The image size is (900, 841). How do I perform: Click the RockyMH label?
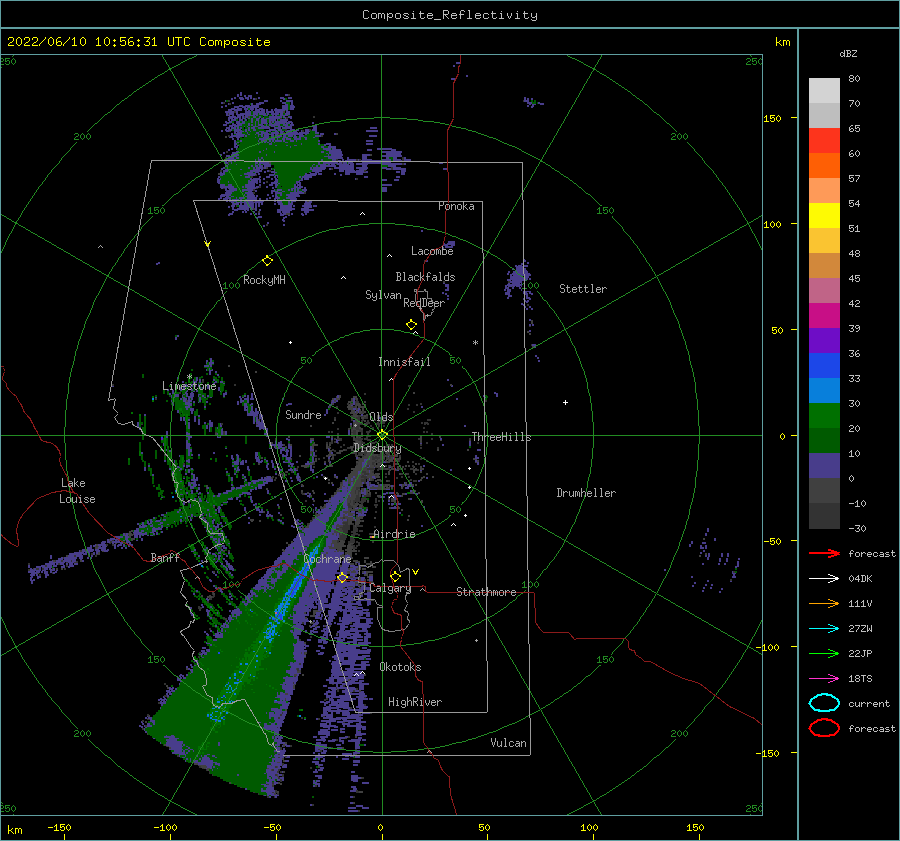(264, 280)
